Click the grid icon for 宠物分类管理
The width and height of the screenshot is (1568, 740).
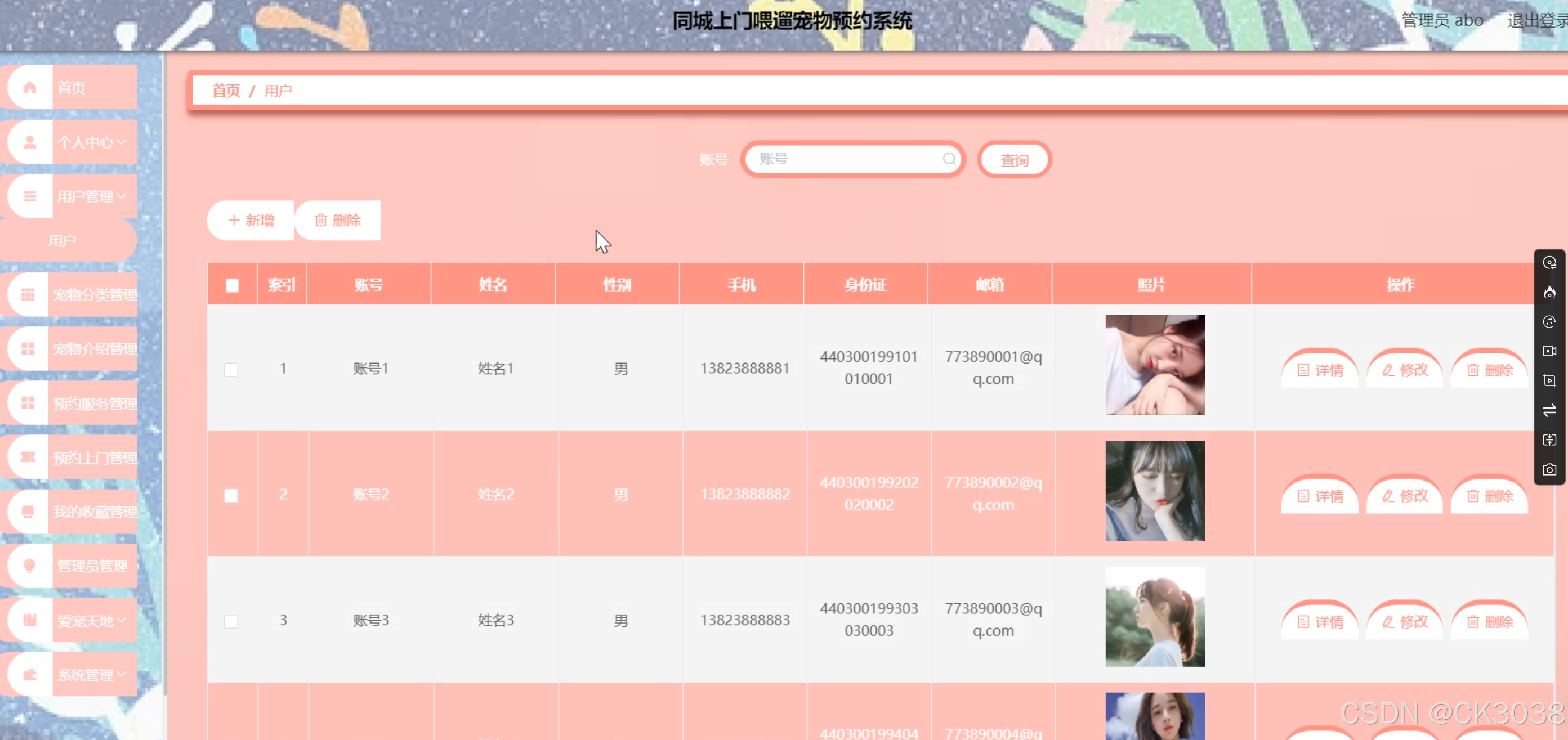28,294
